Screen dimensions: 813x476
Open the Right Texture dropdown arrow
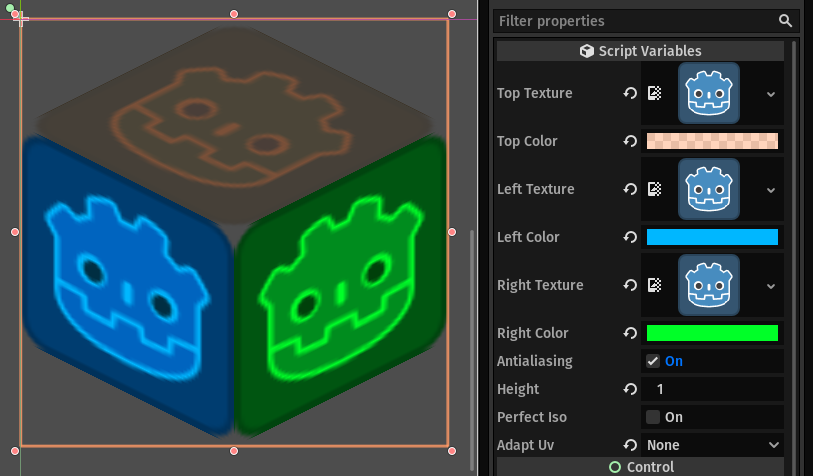click(x=771, y=286)
